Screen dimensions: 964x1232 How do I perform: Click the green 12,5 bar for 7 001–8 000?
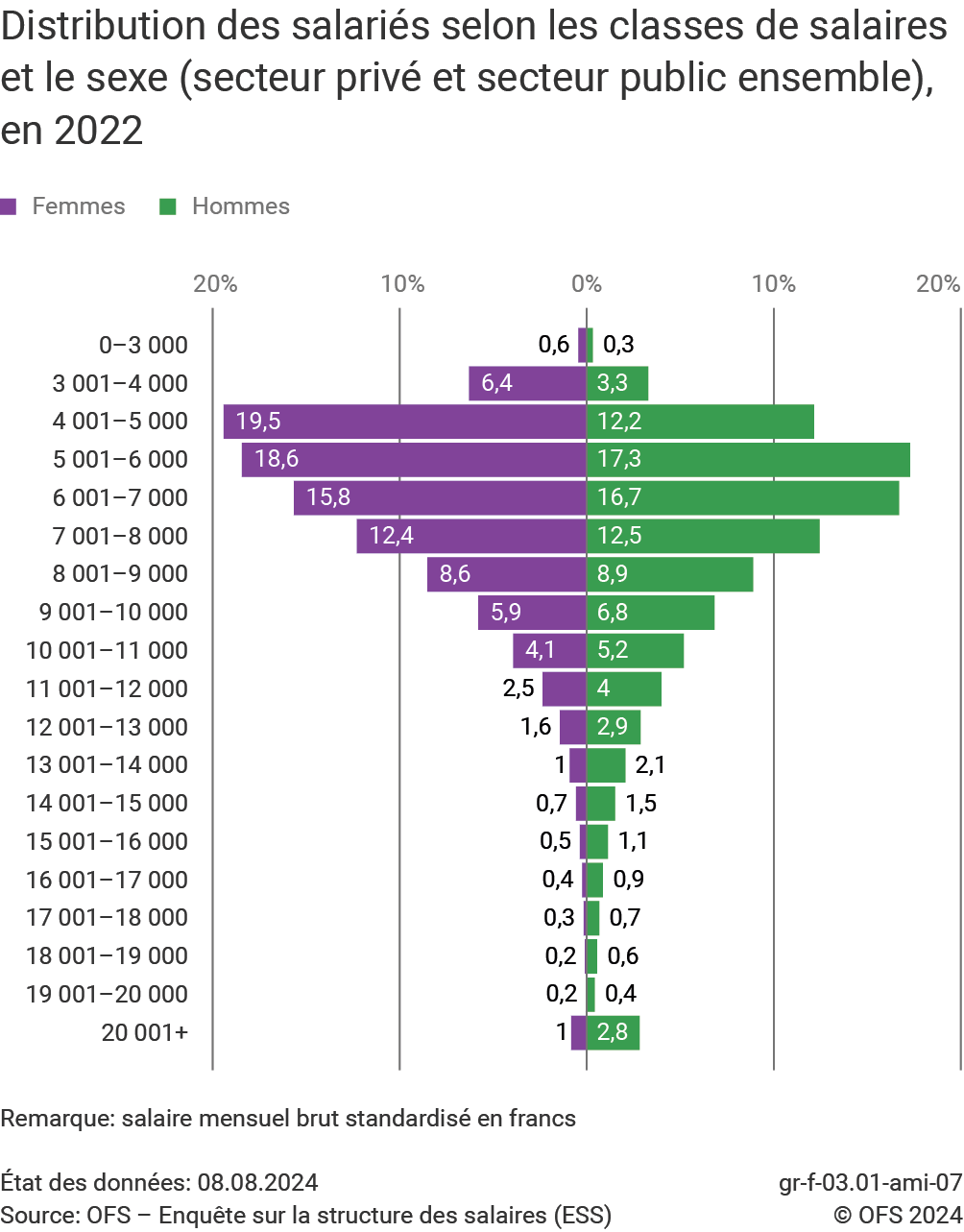click(x=703, y=536)
